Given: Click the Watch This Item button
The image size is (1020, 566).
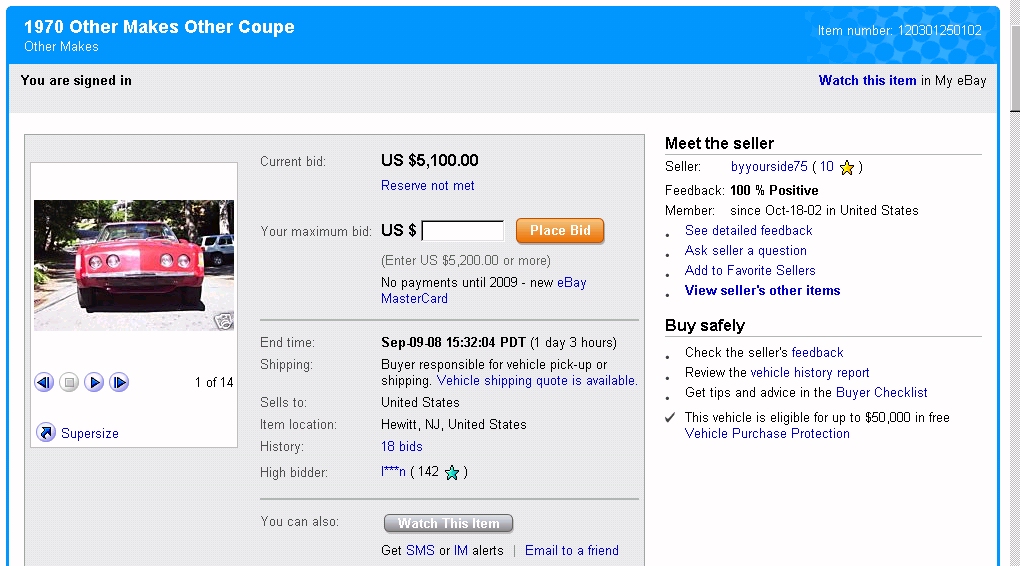Looking at the screenshot, I should click(x=448, y=524).
